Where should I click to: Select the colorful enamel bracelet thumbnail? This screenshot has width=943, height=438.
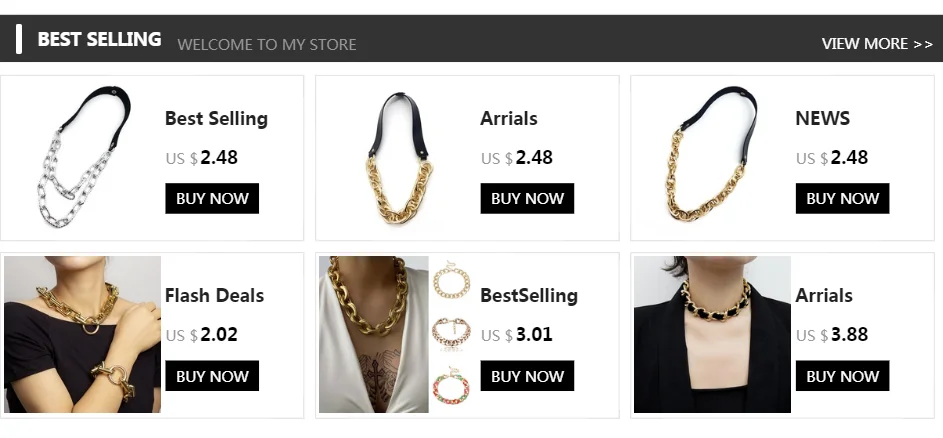click(x=451, y=385)
